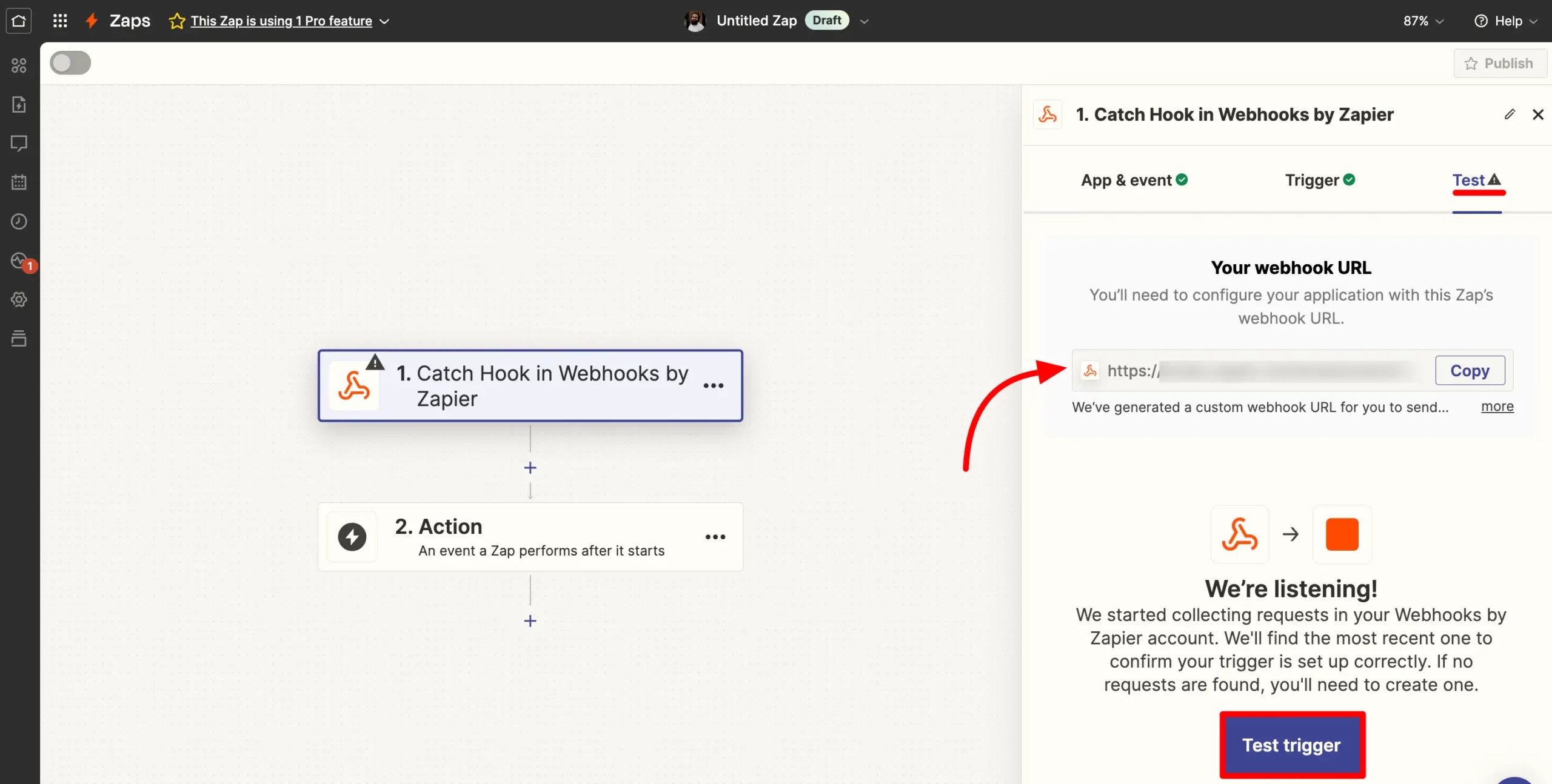Click the more link under webhook URL
Screen dimensions: 1552x784
point(1497,407)
